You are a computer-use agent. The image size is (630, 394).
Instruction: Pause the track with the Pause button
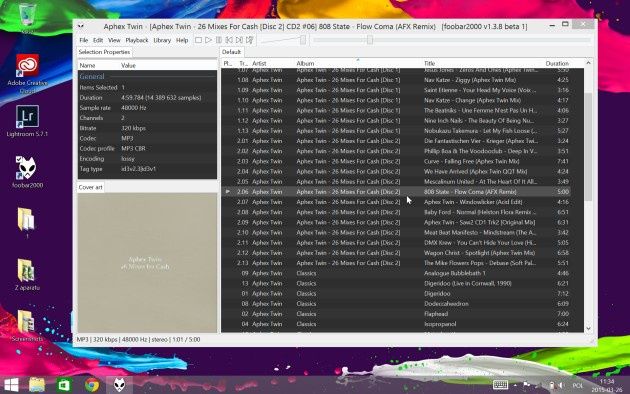pos(219,40)
